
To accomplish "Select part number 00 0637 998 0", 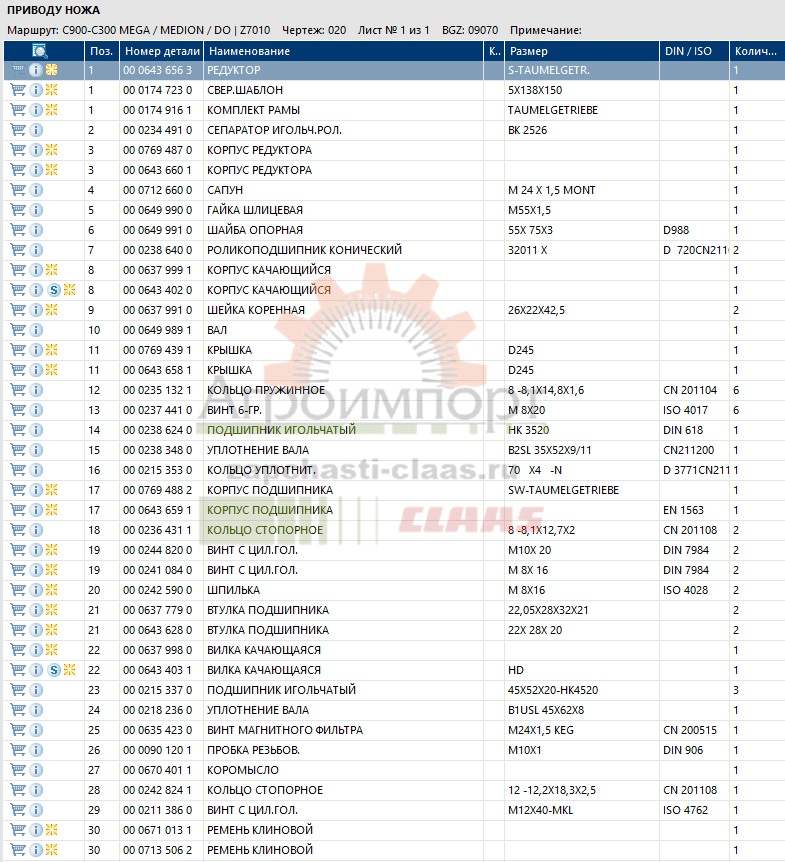I will [x=158, y=650].
